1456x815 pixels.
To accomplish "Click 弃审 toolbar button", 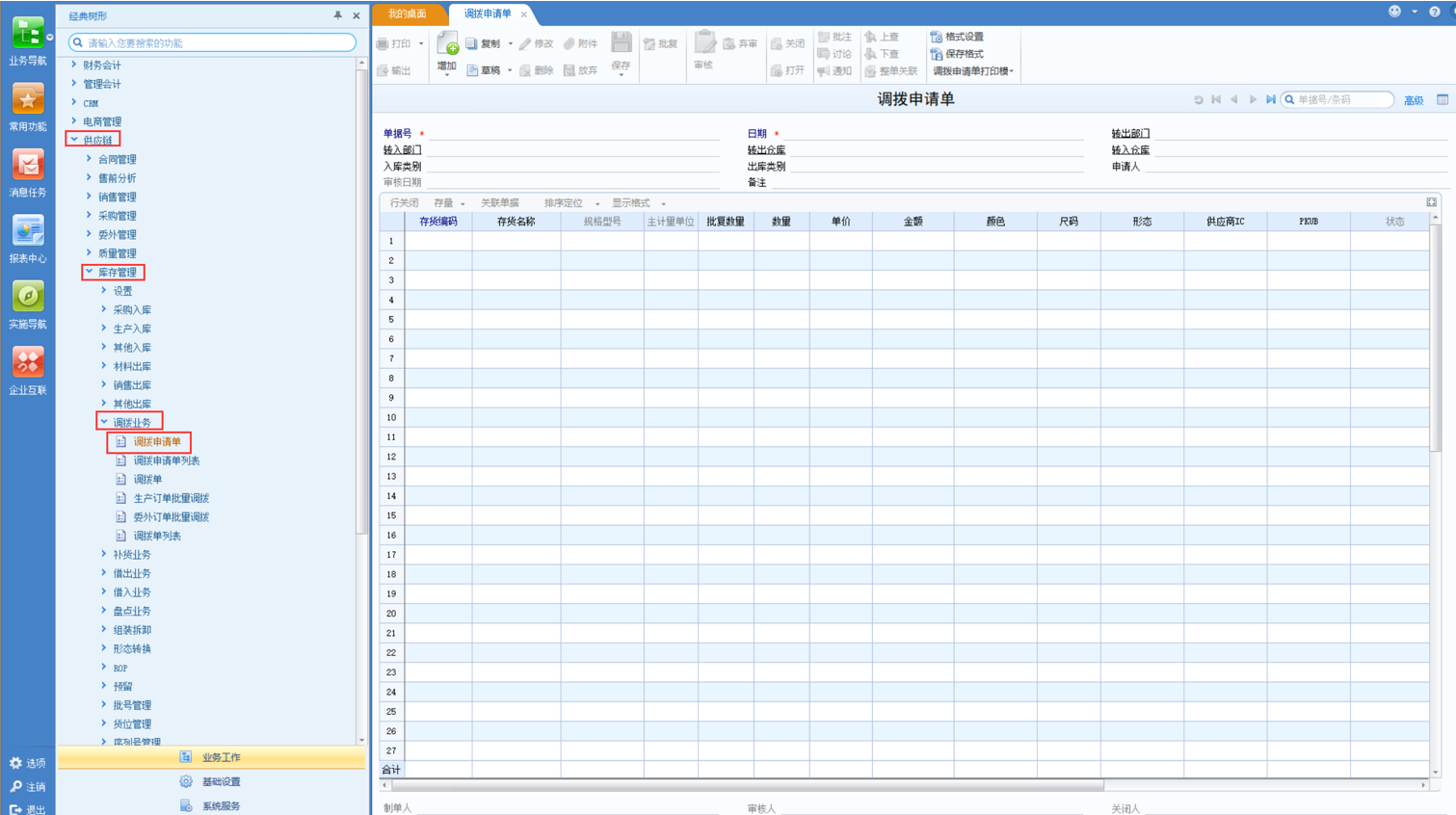I will [x=740, y=43].
